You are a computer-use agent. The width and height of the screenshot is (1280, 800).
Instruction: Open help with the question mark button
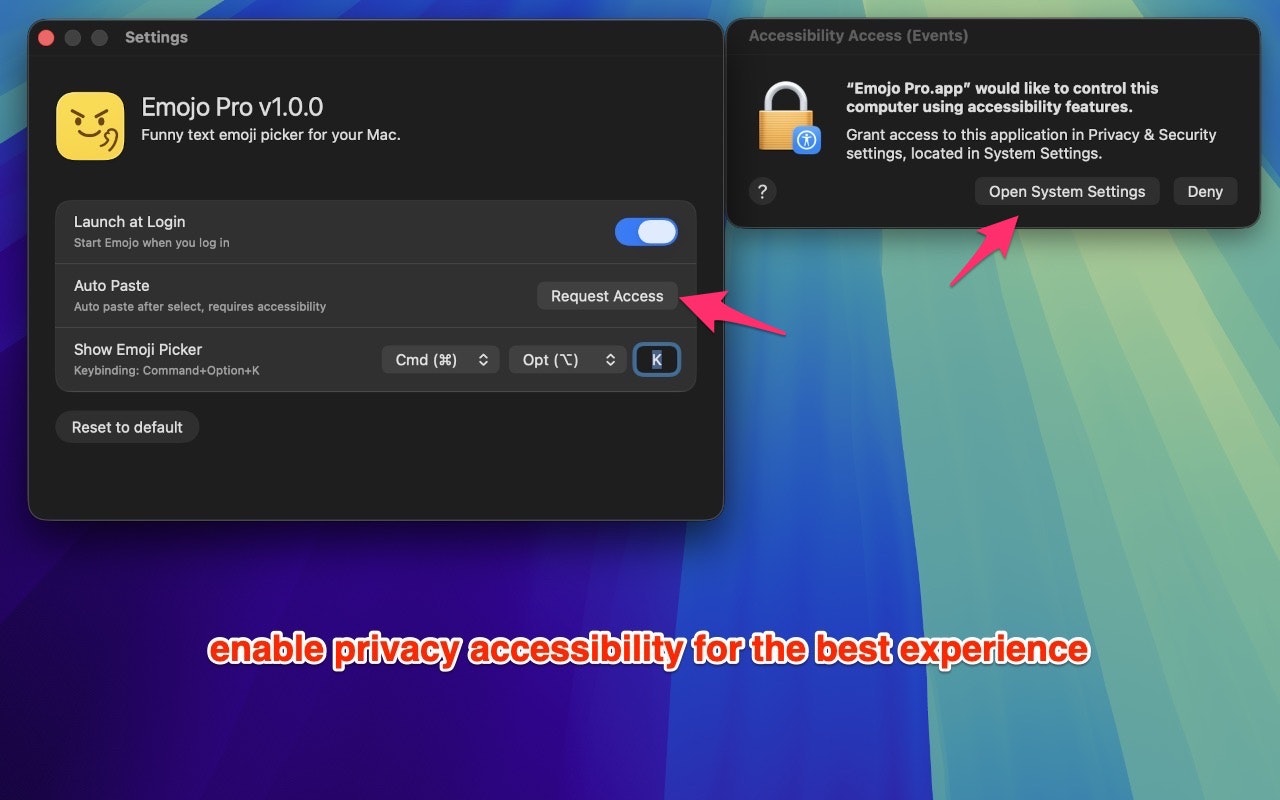click(x=762, y=191)
